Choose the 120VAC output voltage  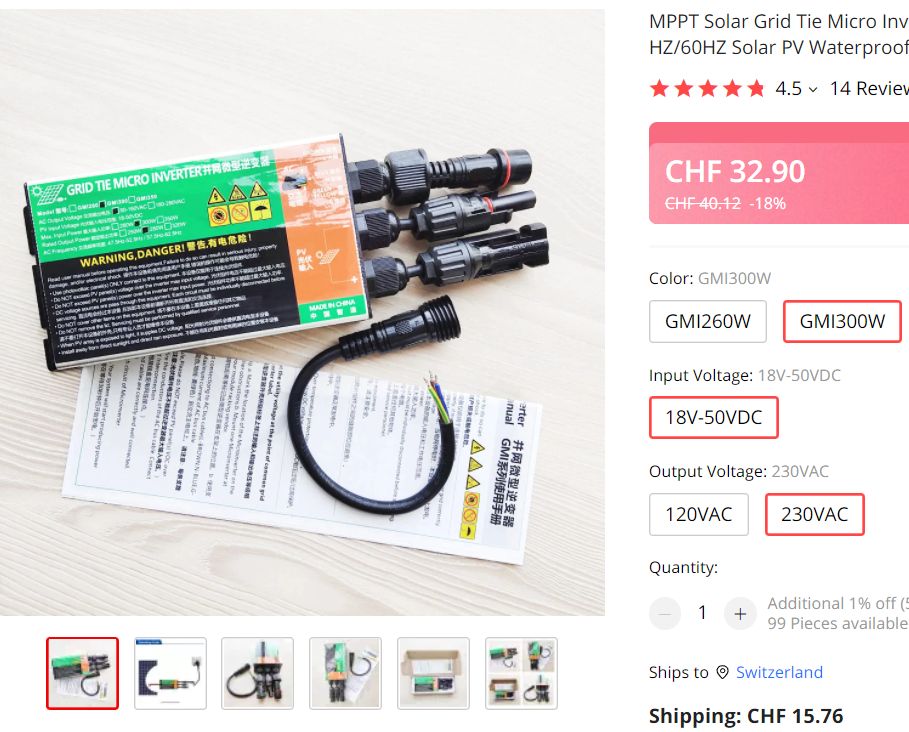pos(699,514)
